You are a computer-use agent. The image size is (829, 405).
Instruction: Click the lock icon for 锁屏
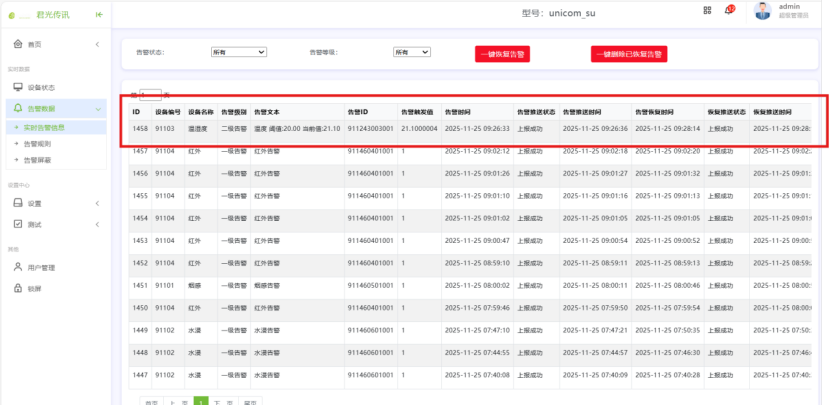point(17,288)
